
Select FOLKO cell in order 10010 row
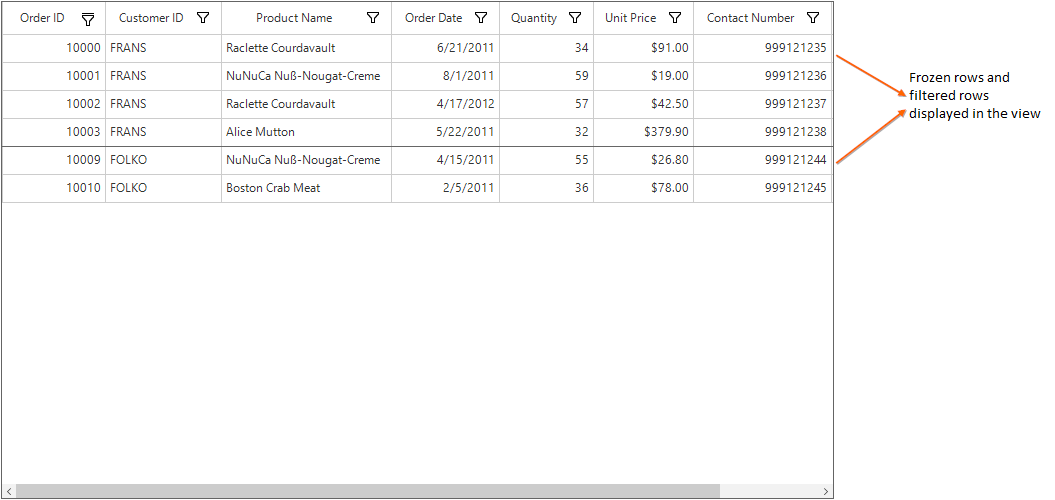coord(163,188)
